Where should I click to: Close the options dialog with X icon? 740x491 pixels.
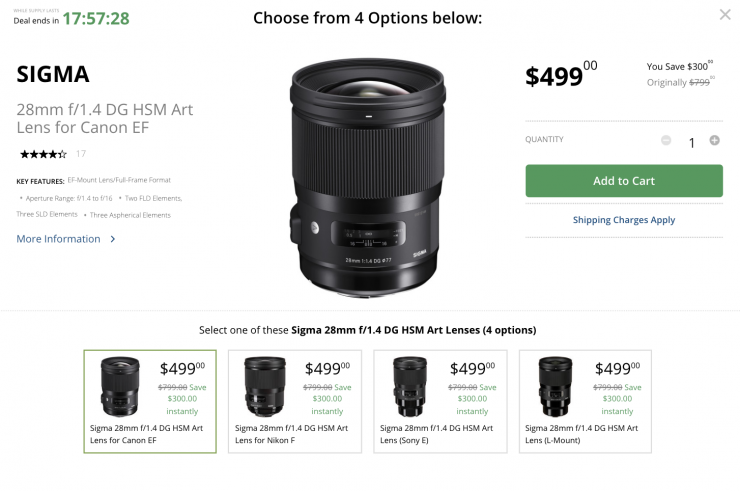pyautogui.click(x=725, y=15)
